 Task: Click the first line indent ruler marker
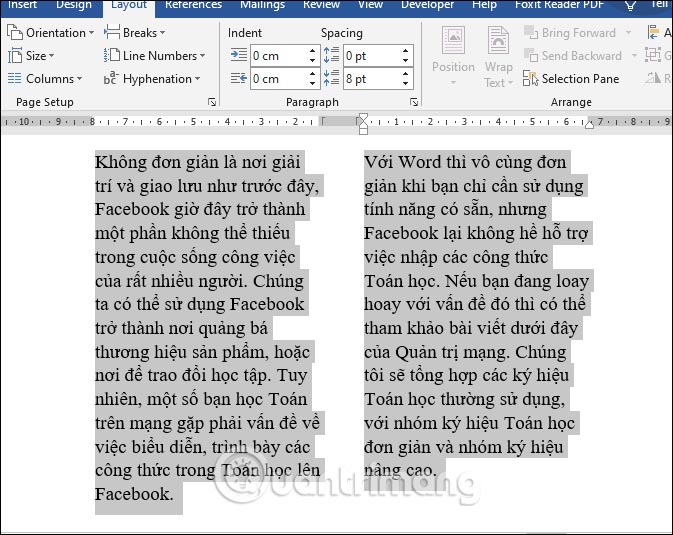click(363, 117)
